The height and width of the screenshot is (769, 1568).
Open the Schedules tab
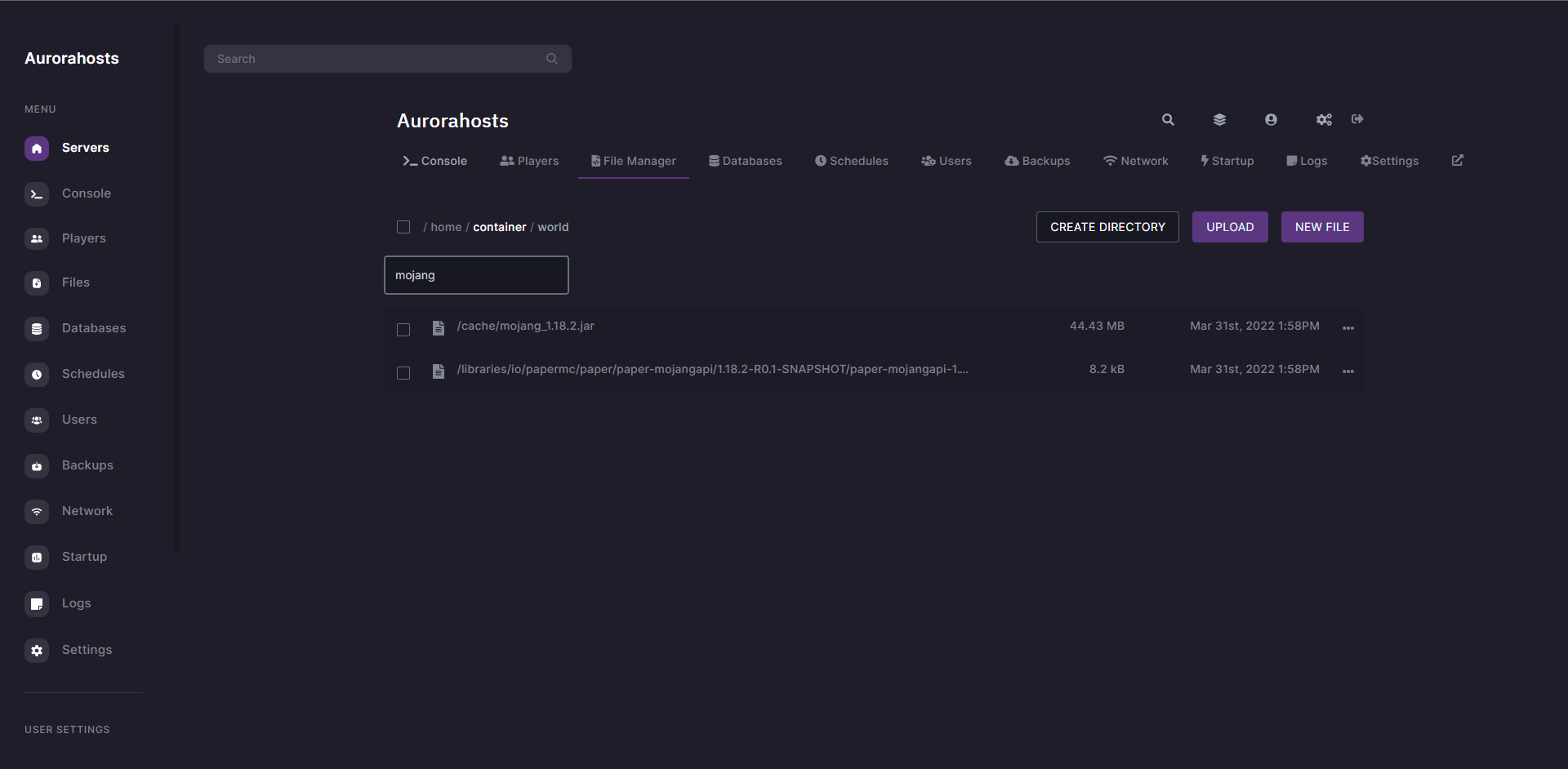click(851, 161)
